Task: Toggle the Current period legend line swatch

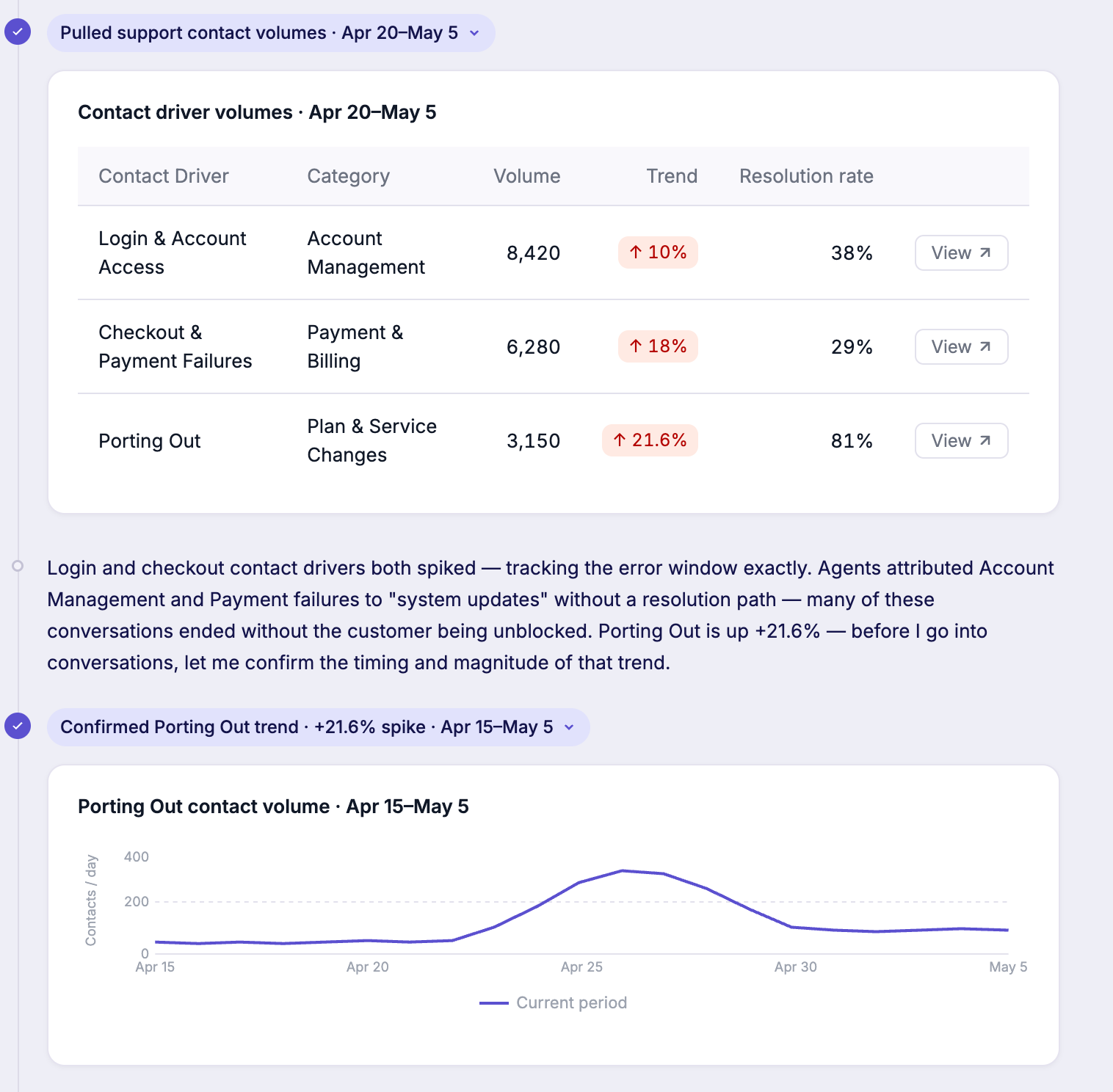Action: click(494, 1003)
